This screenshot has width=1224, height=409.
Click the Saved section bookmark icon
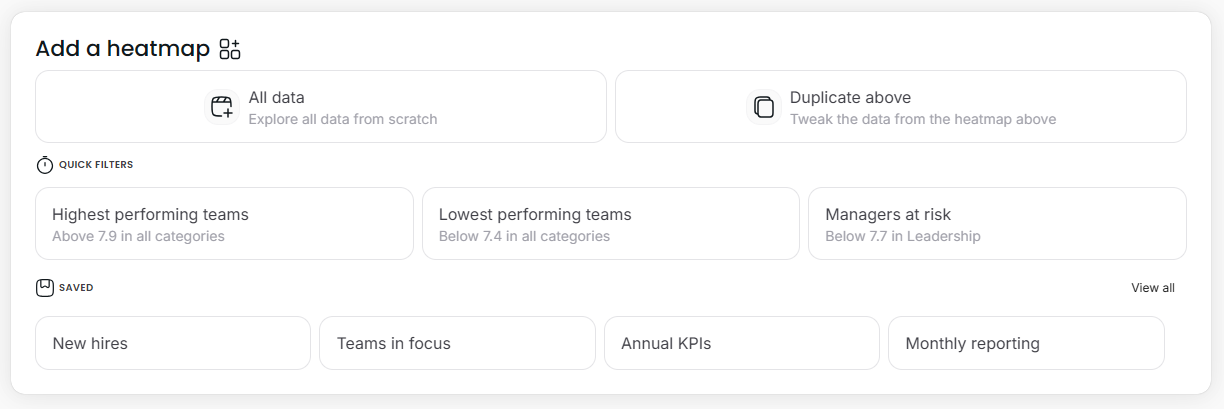click(44, 288)
